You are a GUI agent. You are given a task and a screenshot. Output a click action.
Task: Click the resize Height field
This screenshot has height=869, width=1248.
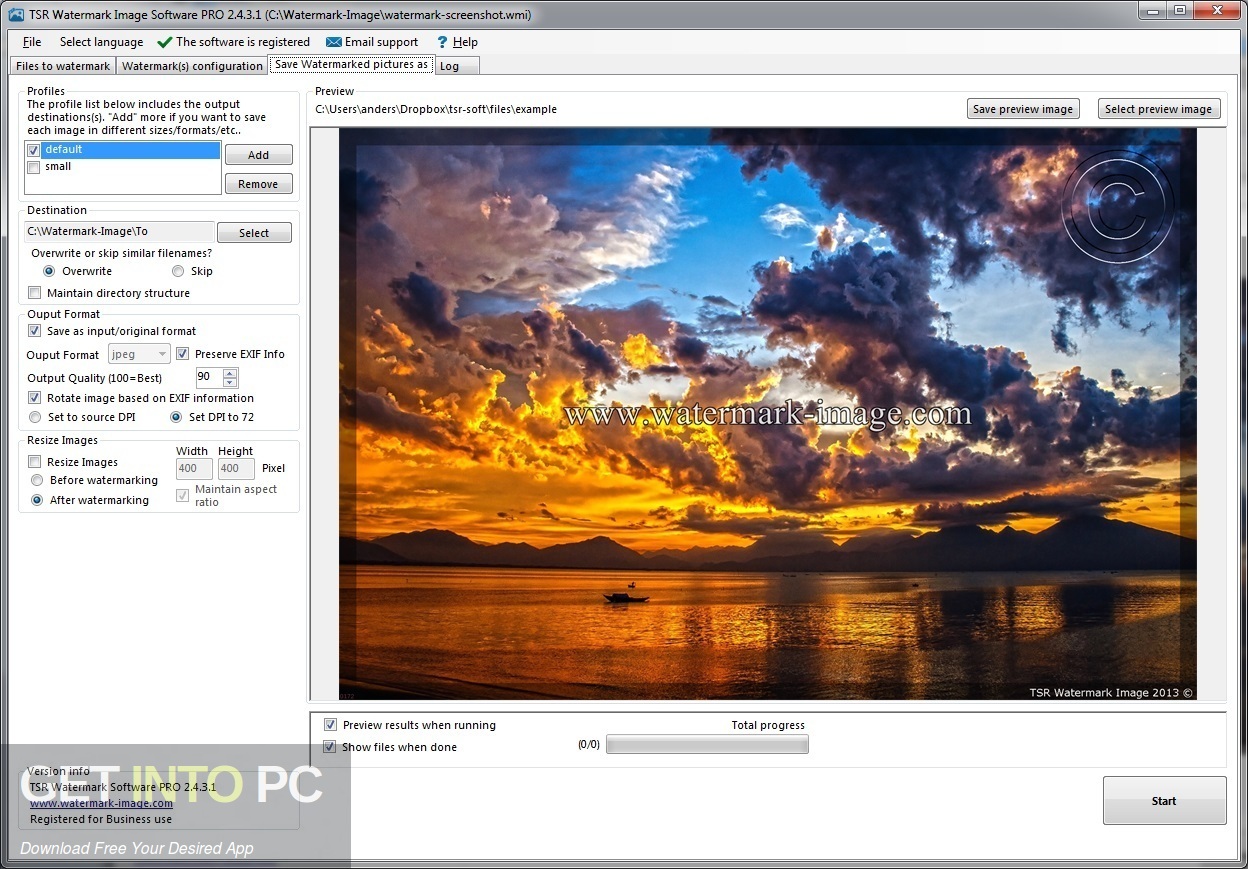point(236,468)
